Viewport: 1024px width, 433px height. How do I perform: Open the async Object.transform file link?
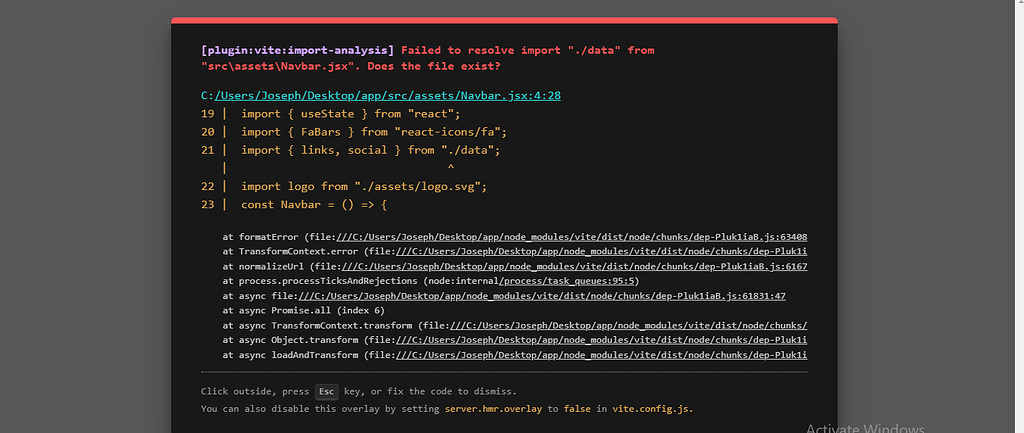point(600,340)
